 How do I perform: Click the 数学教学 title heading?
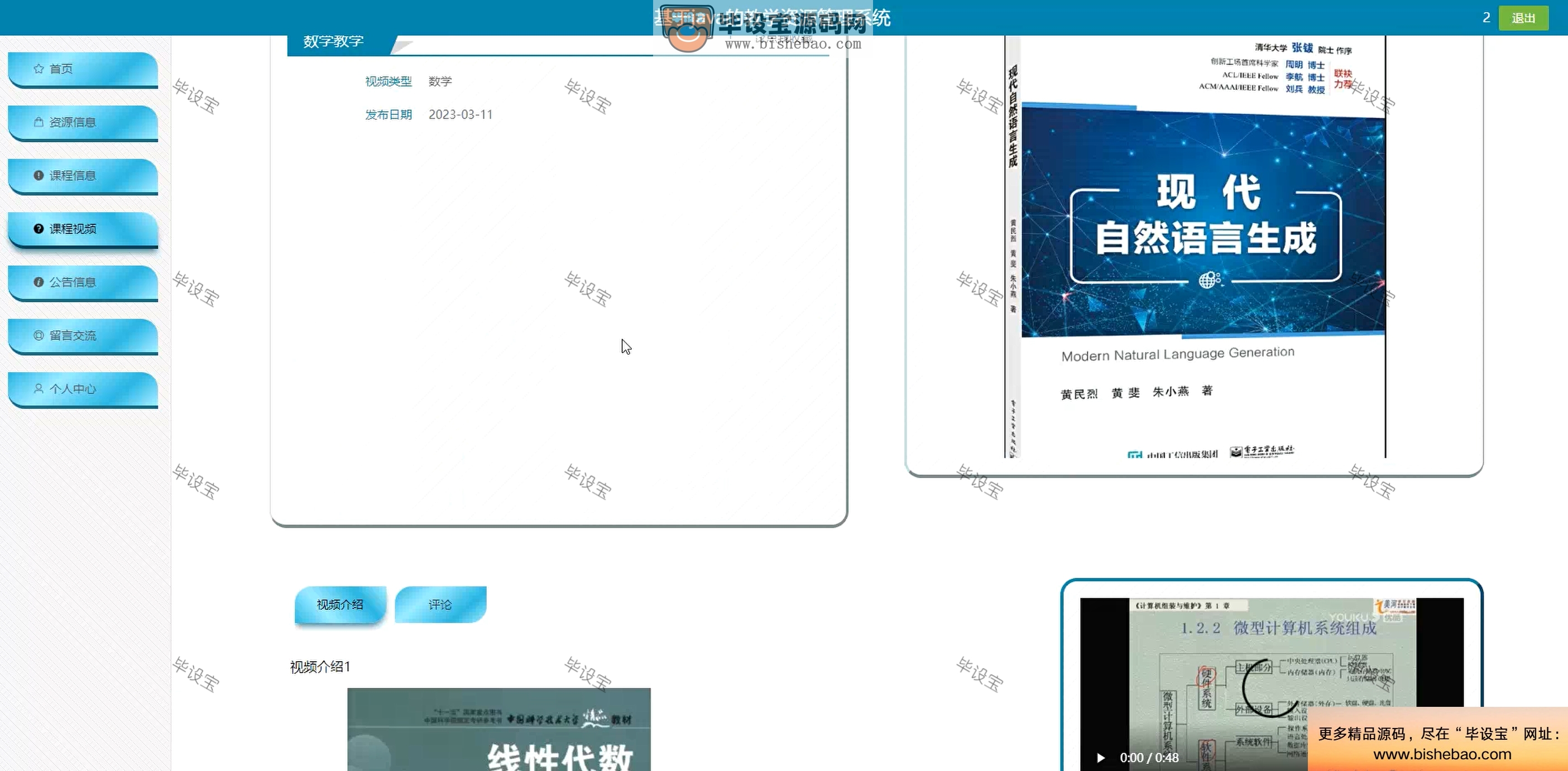(x=334, y=41)
